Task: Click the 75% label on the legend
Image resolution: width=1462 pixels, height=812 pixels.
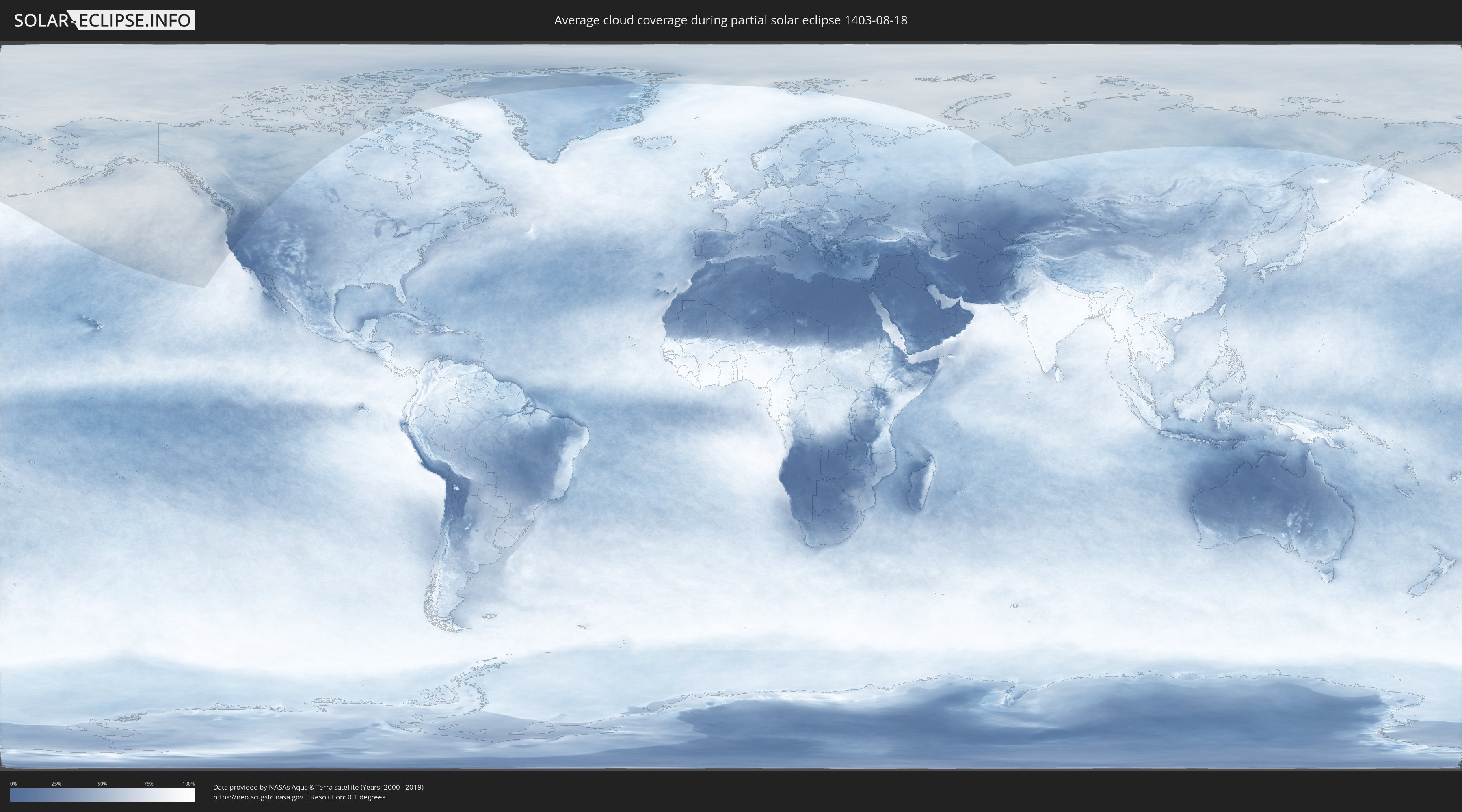Action: pos(148,784)
